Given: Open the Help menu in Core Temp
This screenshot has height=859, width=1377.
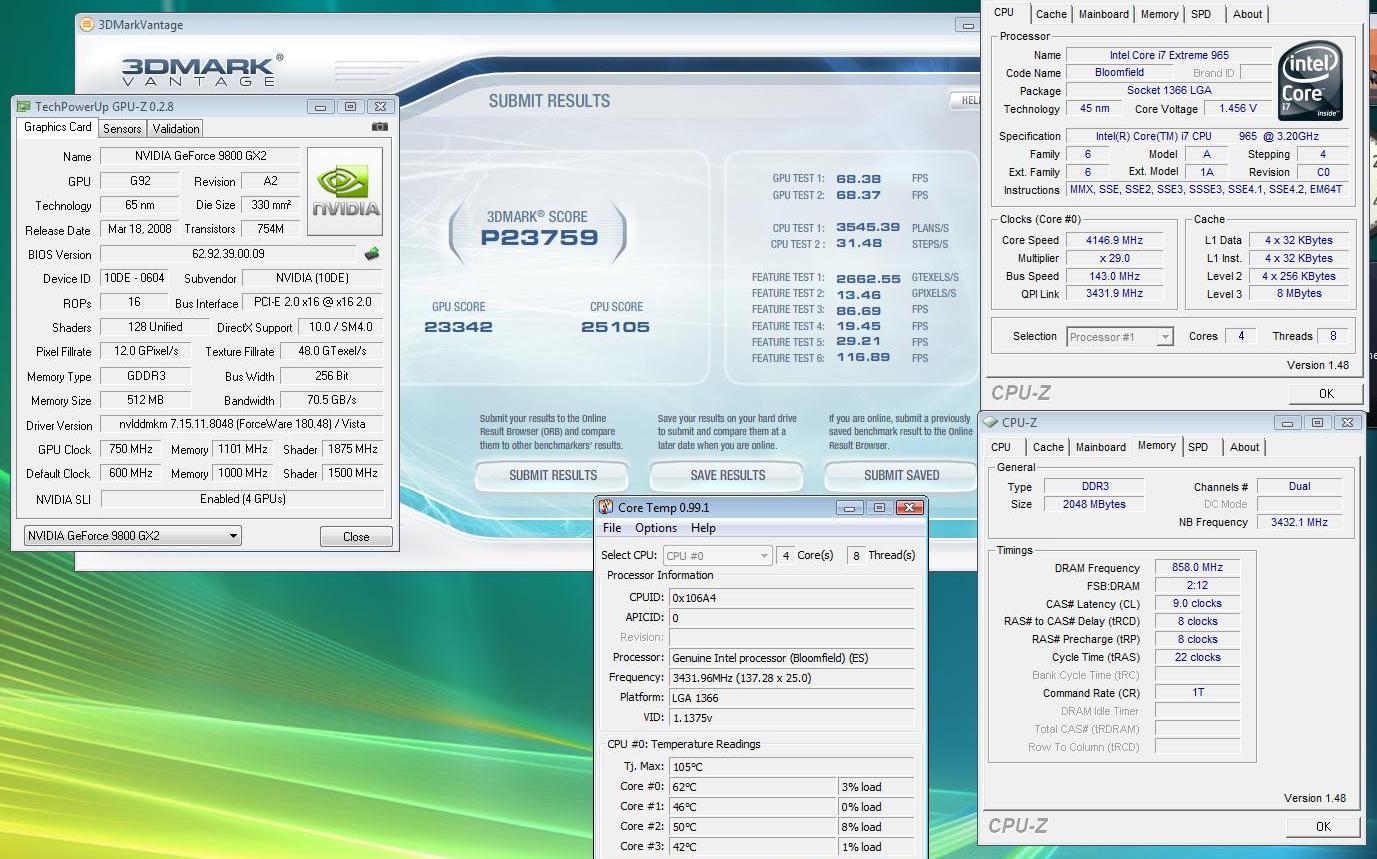Looking at the screenshot, I should 704,528.
